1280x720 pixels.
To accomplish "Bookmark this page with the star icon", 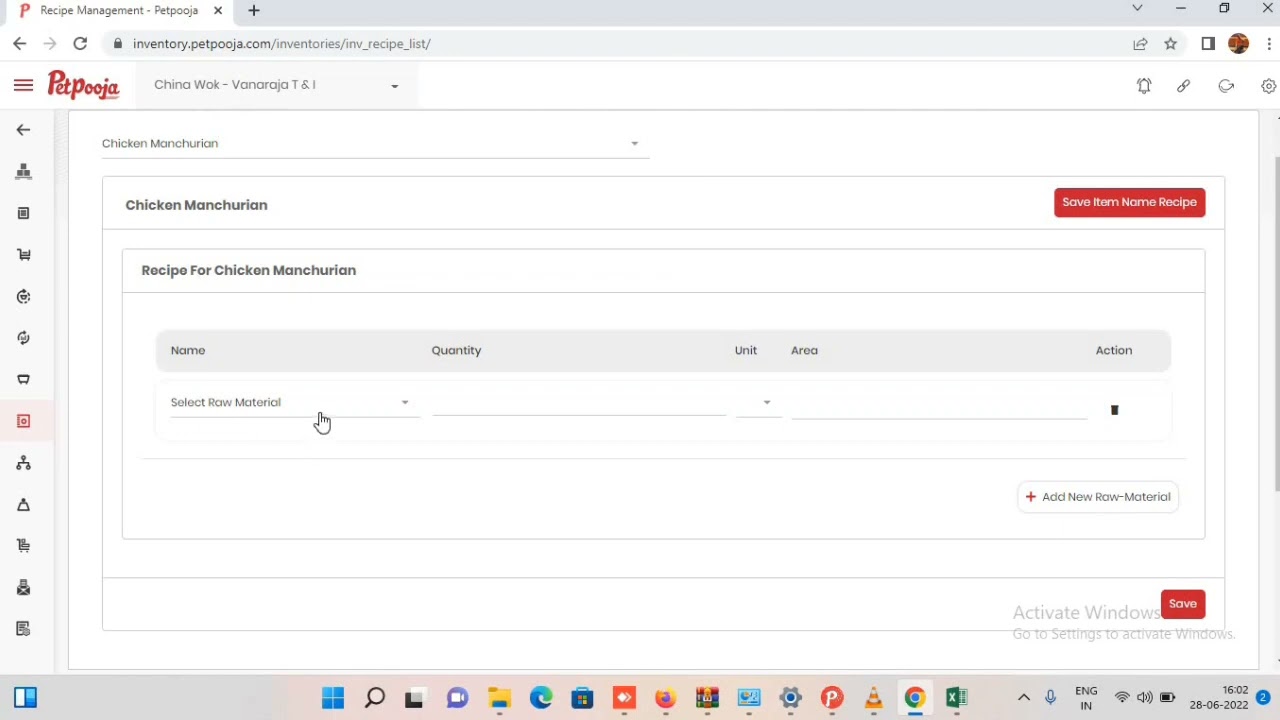I will click(x=1170, y=44).
